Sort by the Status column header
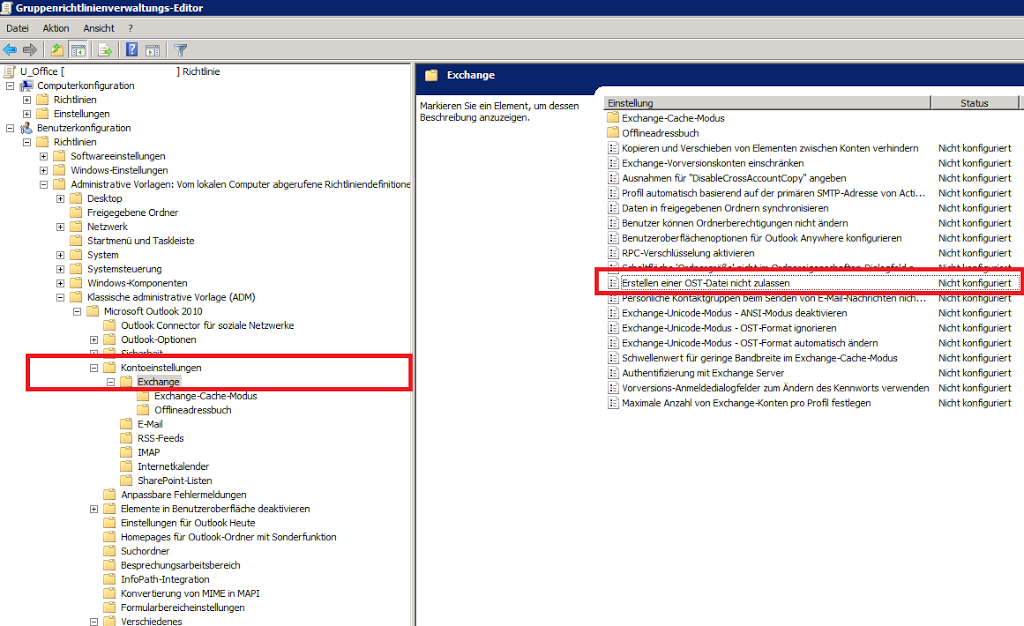Screen dimensions: 1024x626 (973, 103)
